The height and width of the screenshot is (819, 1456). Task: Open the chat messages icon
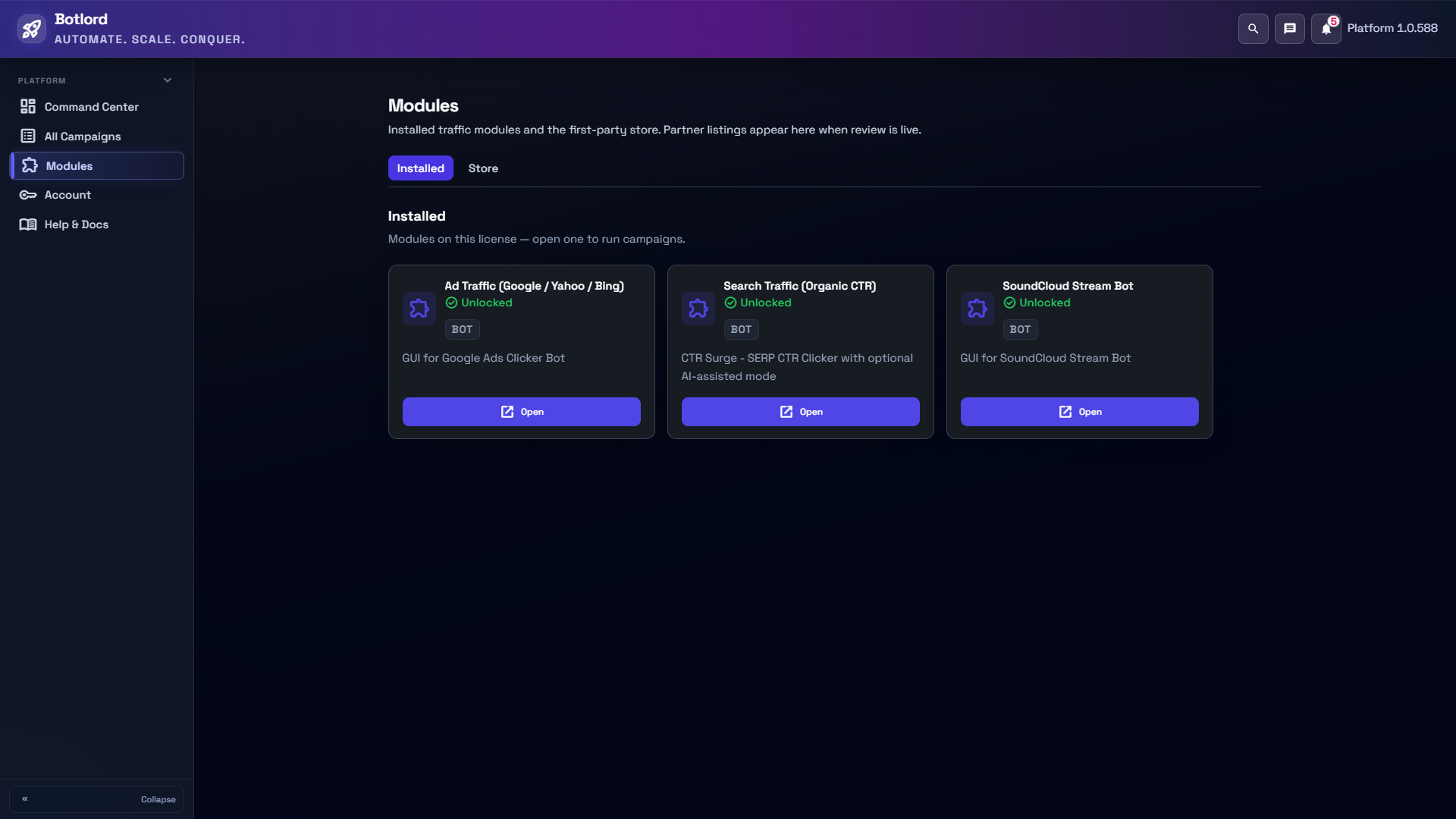(1289, 29)
